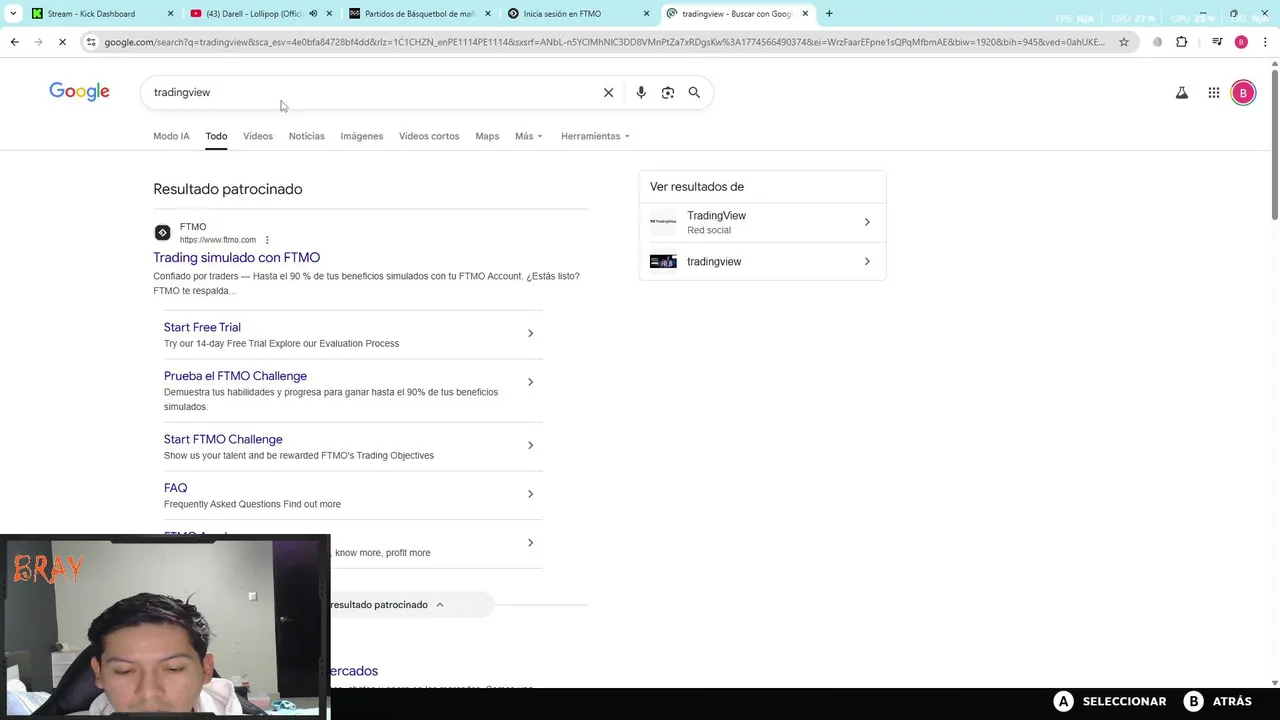
Task: Expand the FAQ row chevron
Action: point(530,494)
